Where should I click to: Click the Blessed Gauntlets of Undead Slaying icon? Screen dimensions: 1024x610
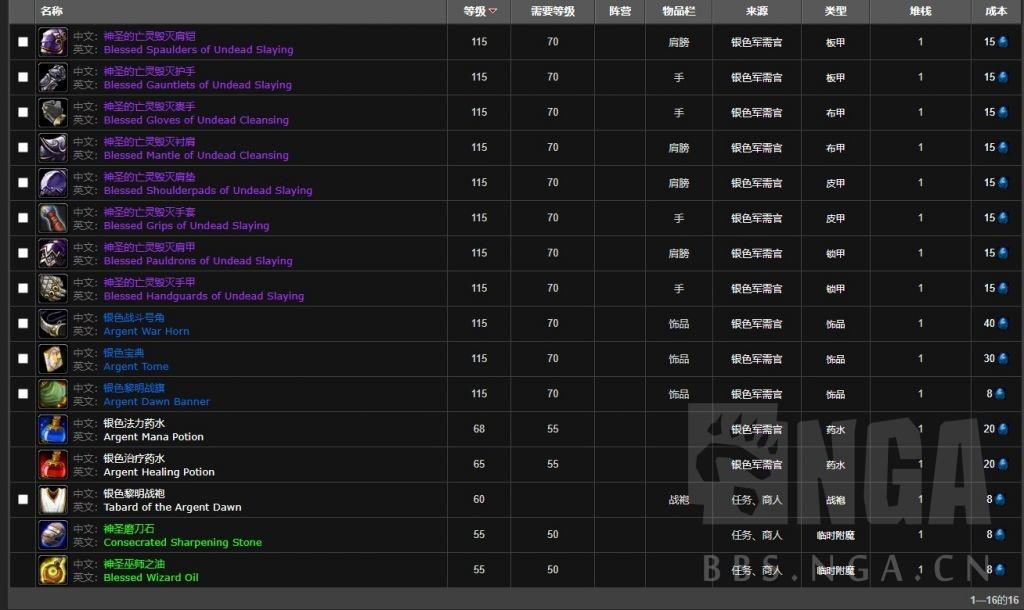(x=53, y=77)
